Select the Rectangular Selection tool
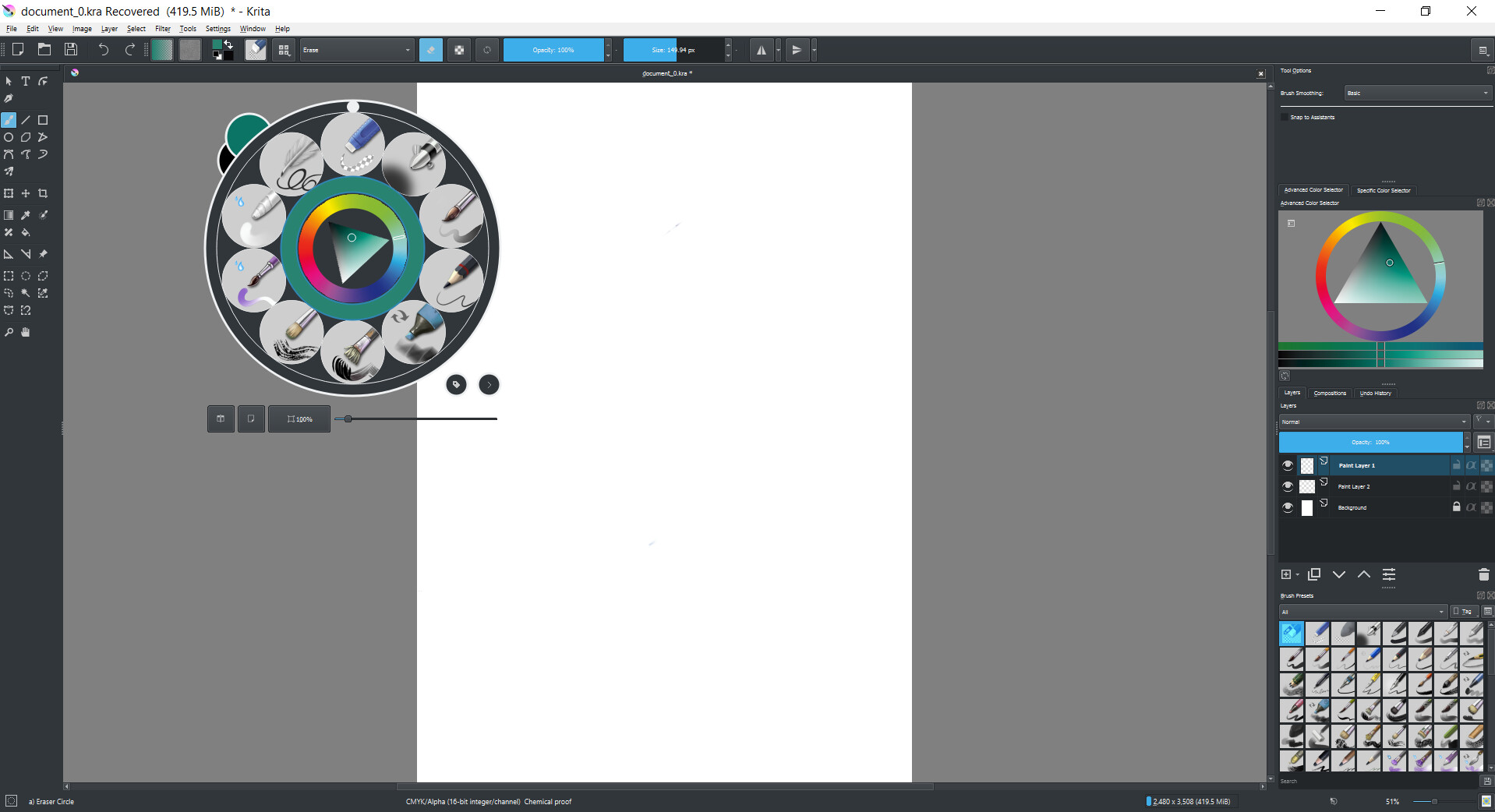Viewport: 1495px width, 812px height. [9, 276]
